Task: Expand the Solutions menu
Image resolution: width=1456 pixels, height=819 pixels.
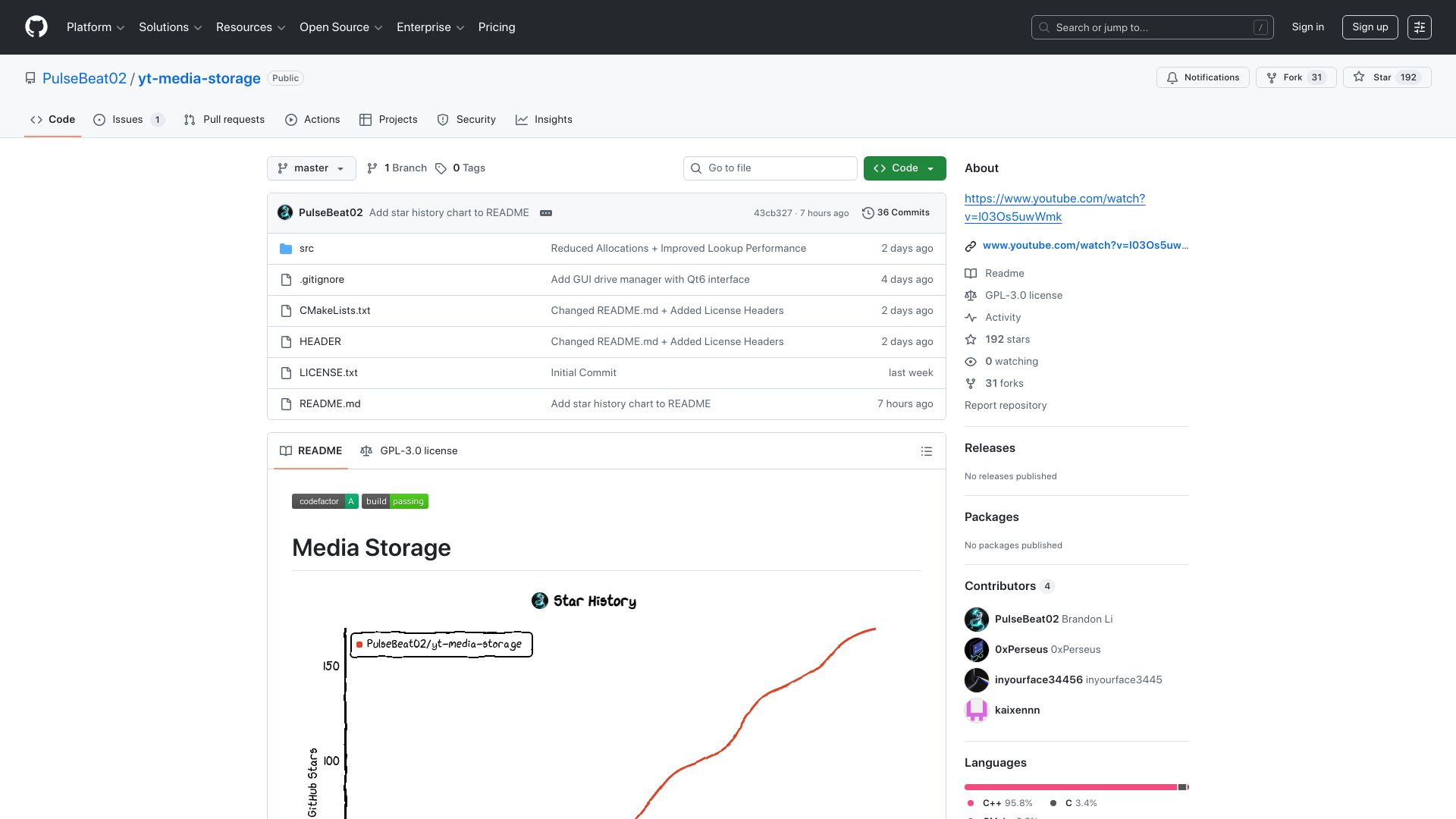Action: (x=171, y=27)
